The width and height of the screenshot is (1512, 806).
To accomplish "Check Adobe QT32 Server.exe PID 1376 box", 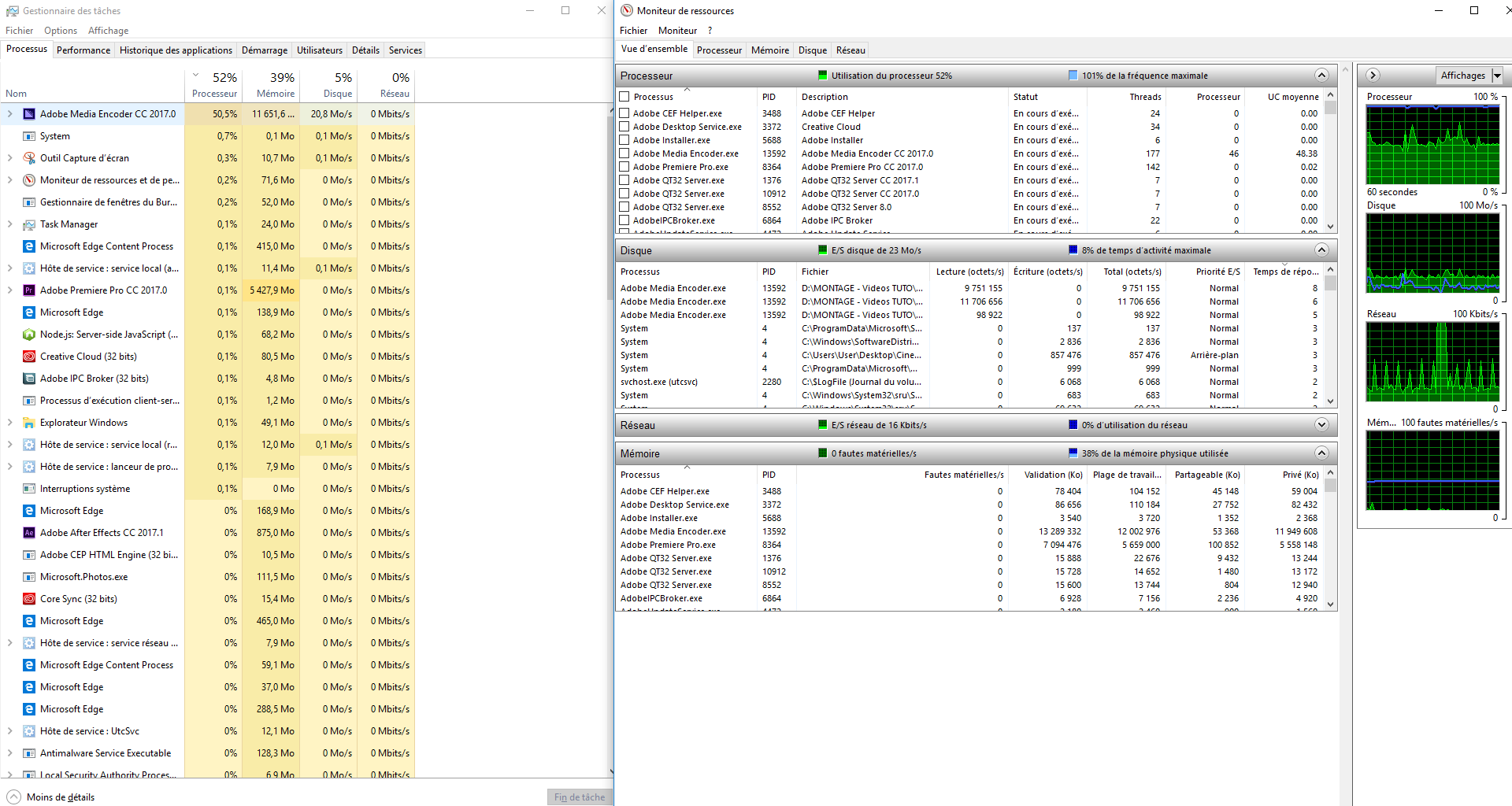I will click(x=624, y=180).
